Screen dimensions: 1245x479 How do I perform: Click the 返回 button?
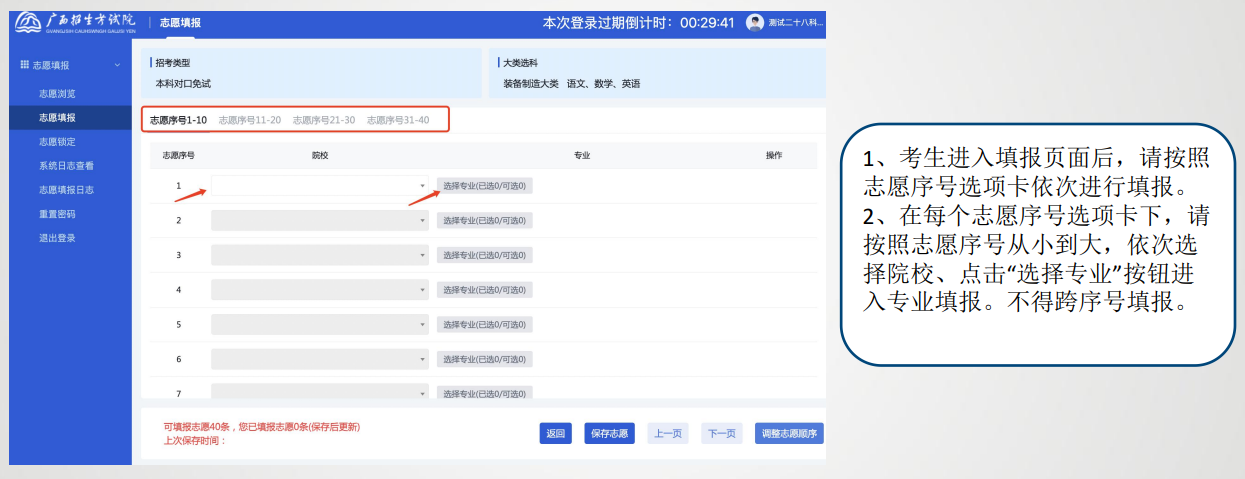point(555,433)
